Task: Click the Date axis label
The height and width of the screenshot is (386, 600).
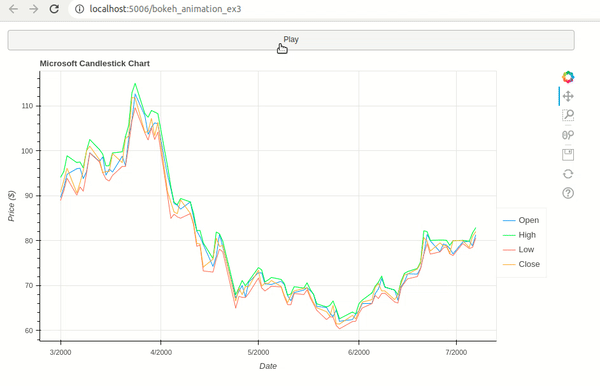Action: 268,366
